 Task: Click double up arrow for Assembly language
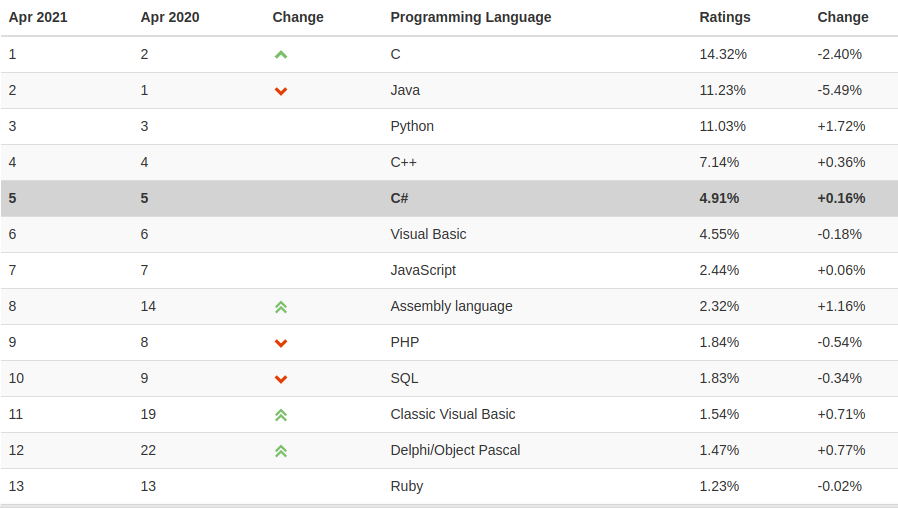click(281, 307)
